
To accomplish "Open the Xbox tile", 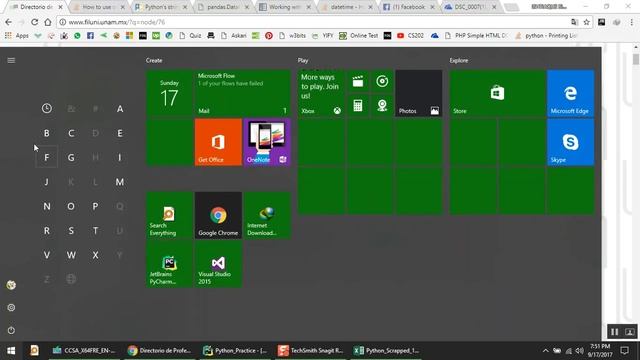I will [x=321, y=93].
